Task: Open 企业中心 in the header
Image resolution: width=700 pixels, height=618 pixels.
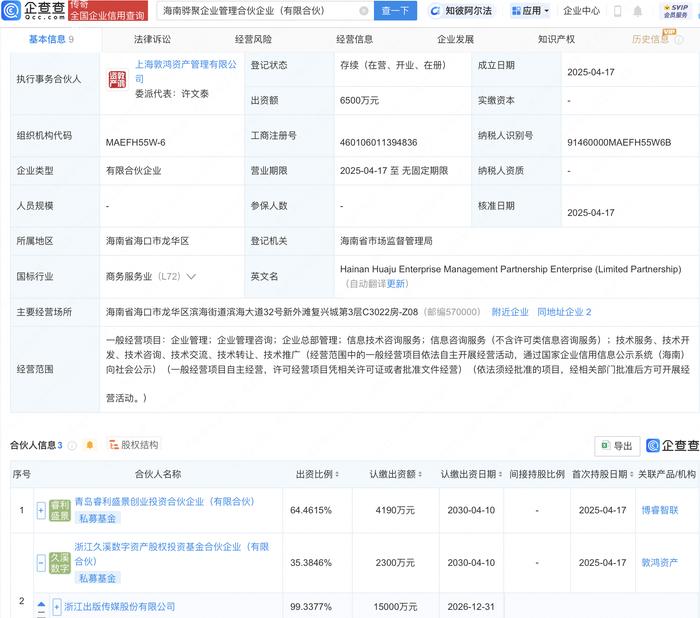Action: [x=581, y=11]
